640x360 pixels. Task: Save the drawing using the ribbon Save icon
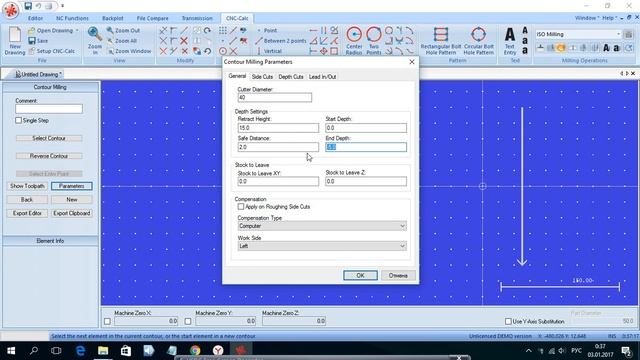tap(32, 41)
